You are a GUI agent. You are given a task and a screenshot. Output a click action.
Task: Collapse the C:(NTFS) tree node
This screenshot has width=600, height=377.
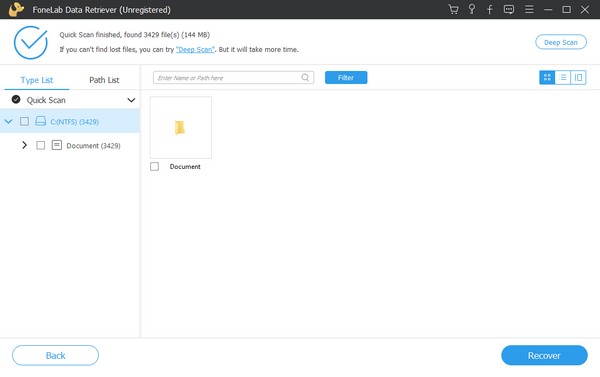click(8, 122)
